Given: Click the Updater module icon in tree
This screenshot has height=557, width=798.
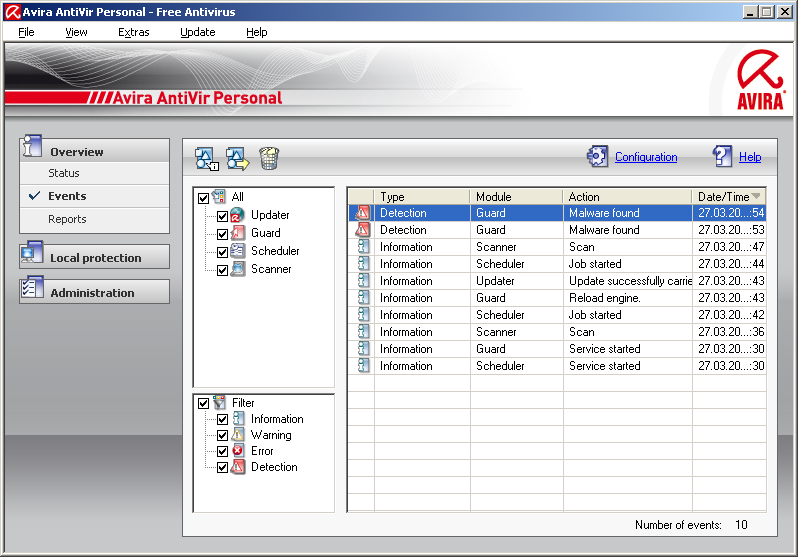Looking at the screenshot, I should point(237,215).
